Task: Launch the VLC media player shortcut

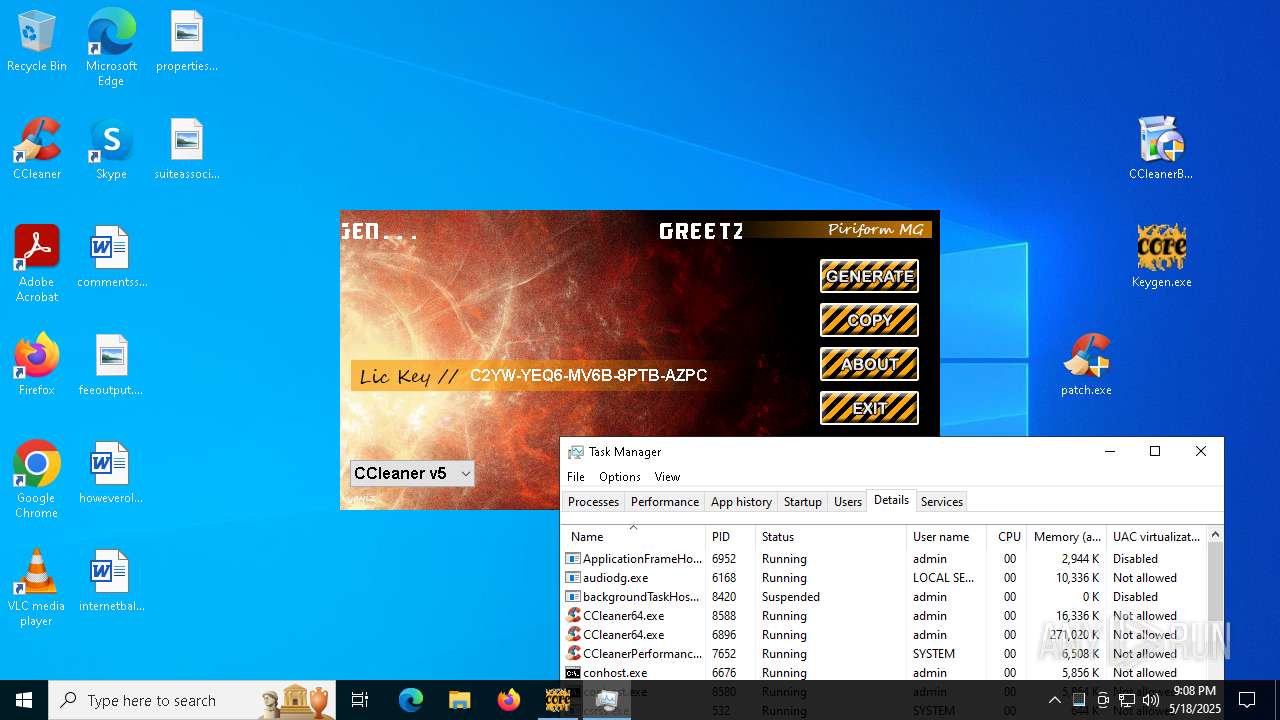Action: pos(37,588)
